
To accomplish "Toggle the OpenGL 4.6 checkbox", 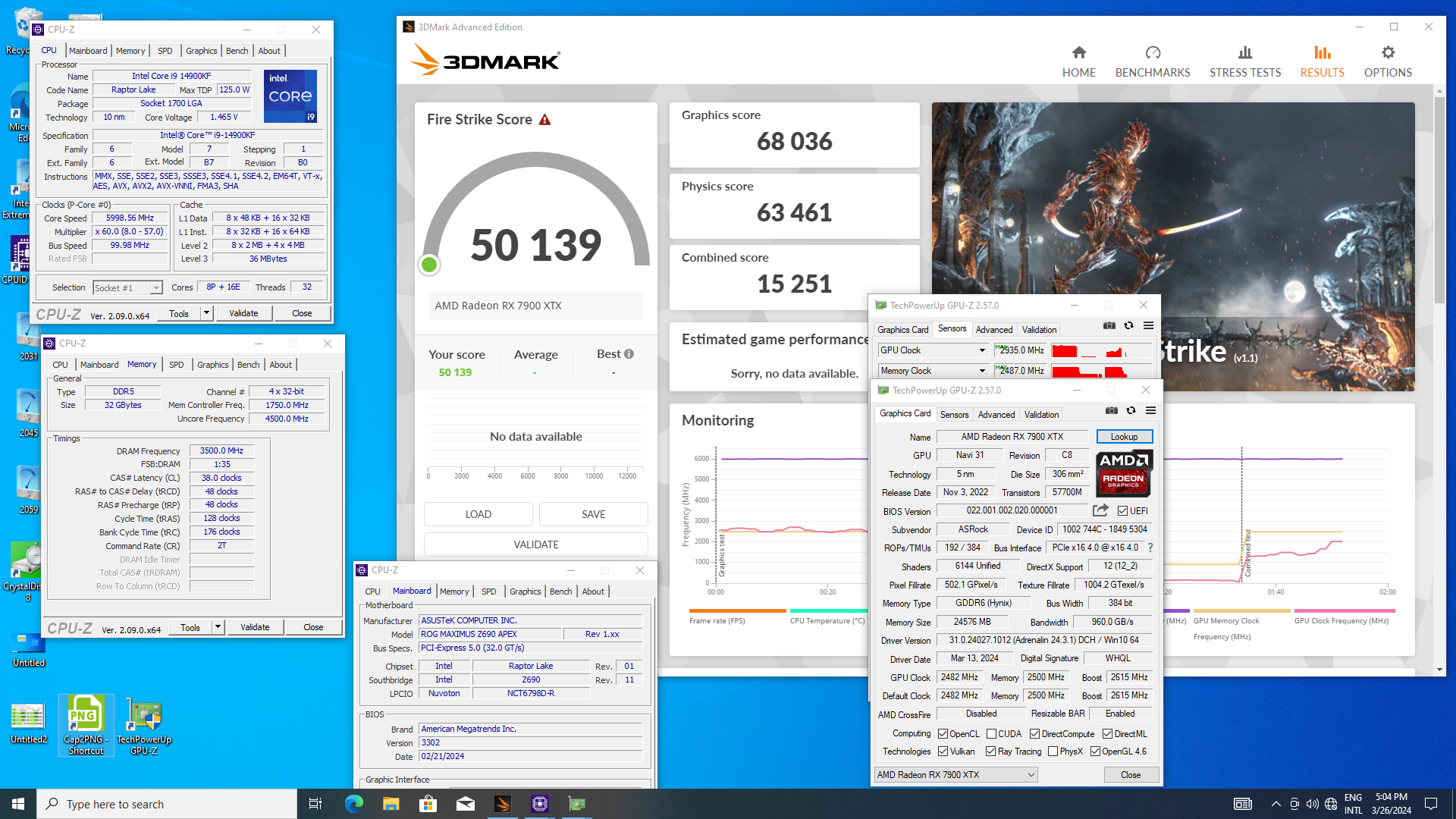I will pyautogui.click(x=1095, y=752).
